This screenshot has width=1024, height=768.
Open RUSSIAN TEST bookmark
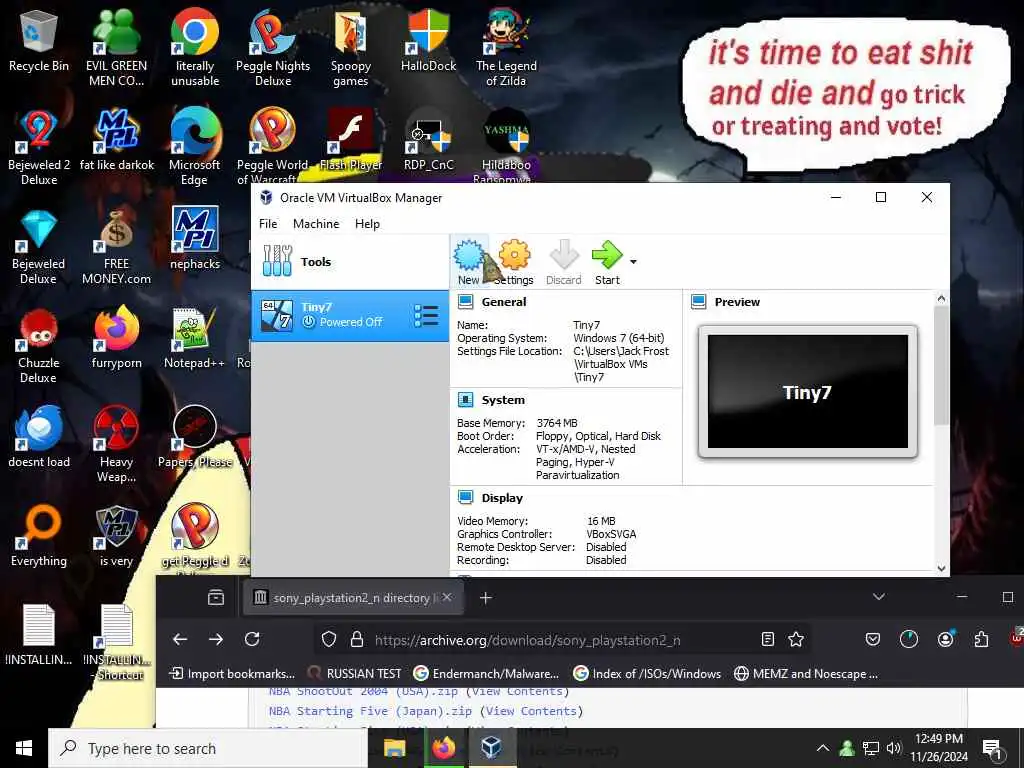click(355, 673)
